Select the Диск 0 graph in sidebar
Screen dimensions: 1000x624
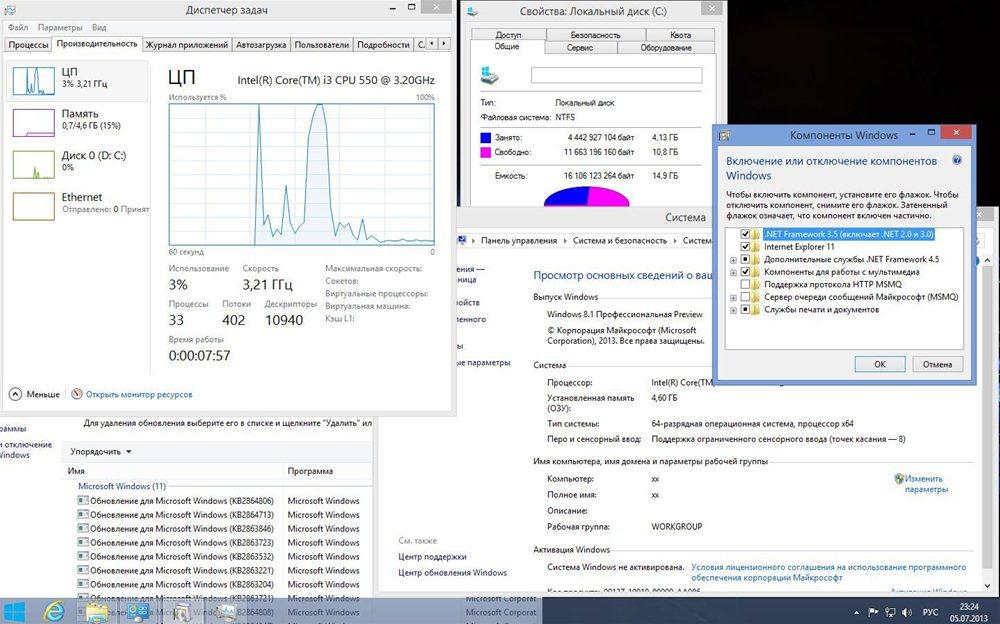[x=33, y=164]
